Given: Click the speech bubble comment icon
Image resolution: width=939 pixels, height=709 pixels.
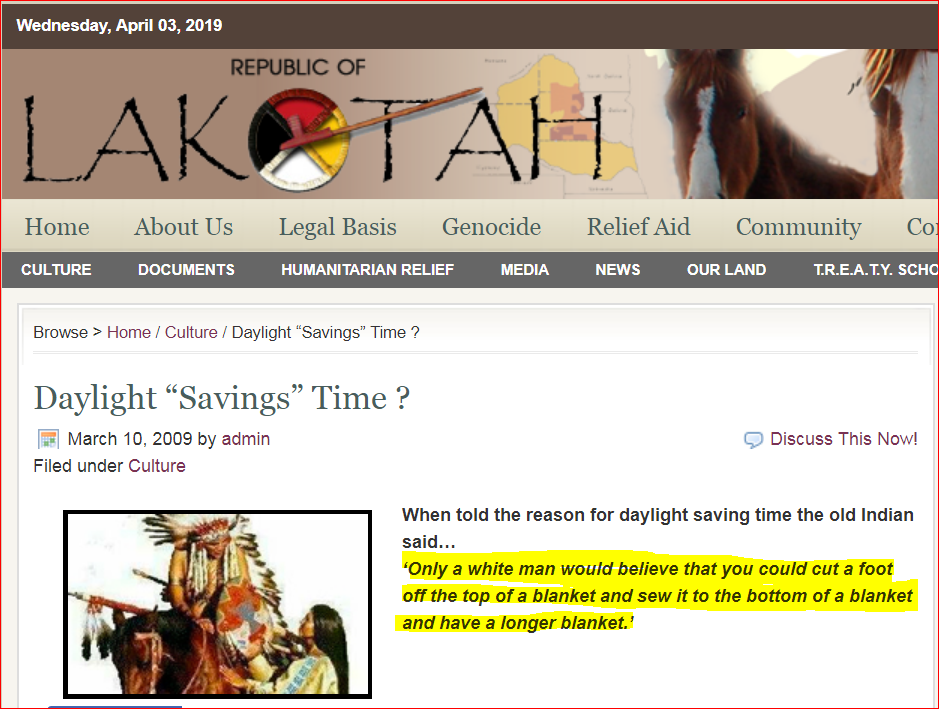Looking at the screenshot, I should (753, 440).
